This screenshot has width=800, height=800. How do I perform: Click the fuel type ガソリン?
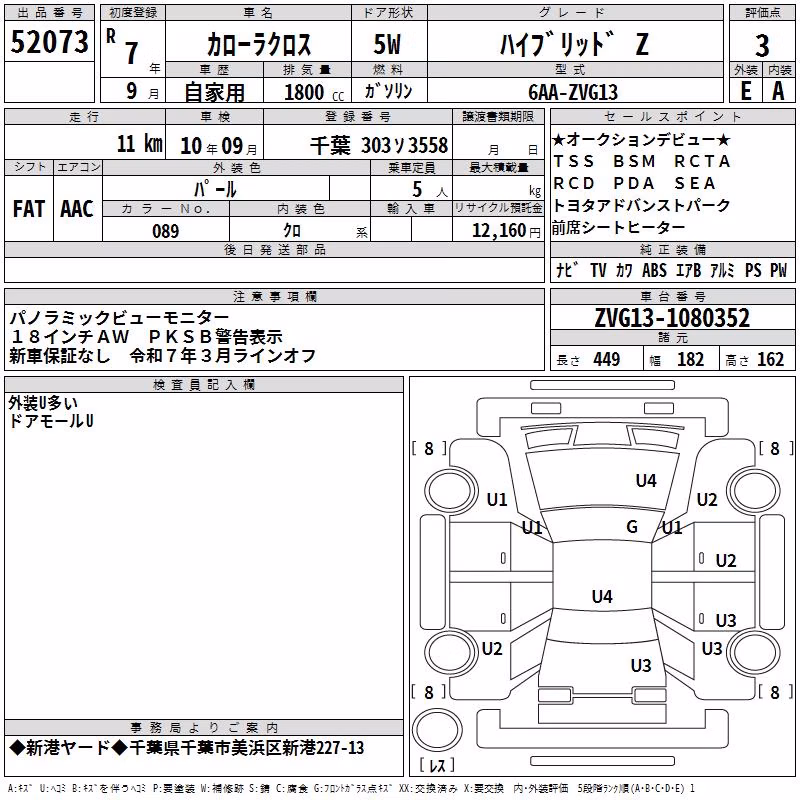click(388, 91)
